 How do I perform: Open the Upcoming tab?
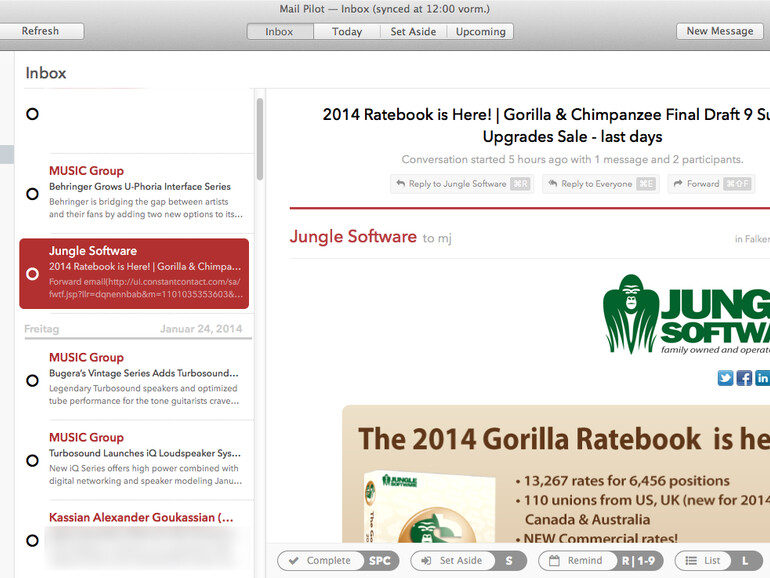[480, 31]
